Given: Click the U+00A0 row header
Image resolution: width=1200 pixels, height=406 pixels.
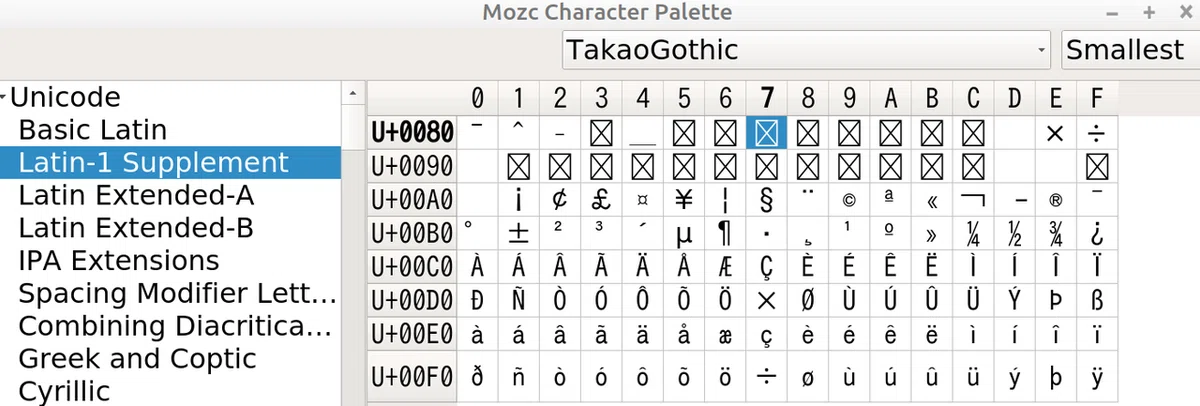Looking at the screenshot, I should pyautogui.click(x=412, y=199).
